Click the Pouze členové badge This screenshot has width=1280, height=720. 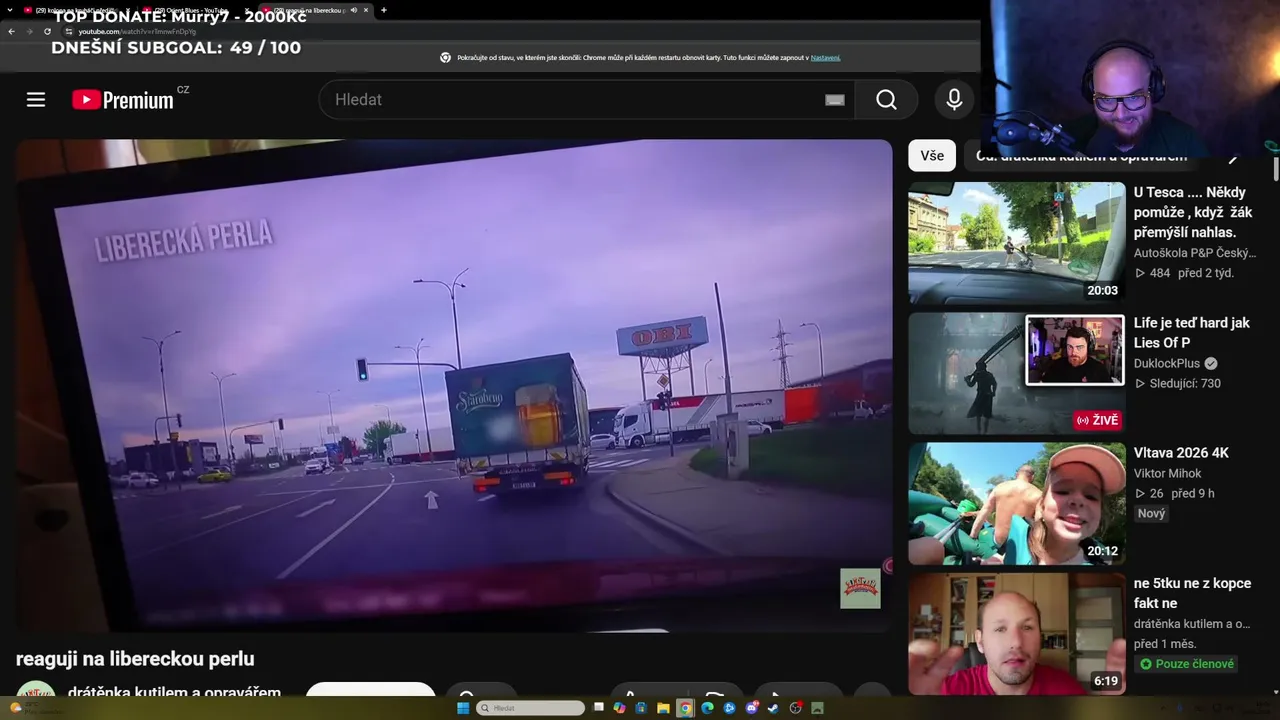pos(1186,664)
